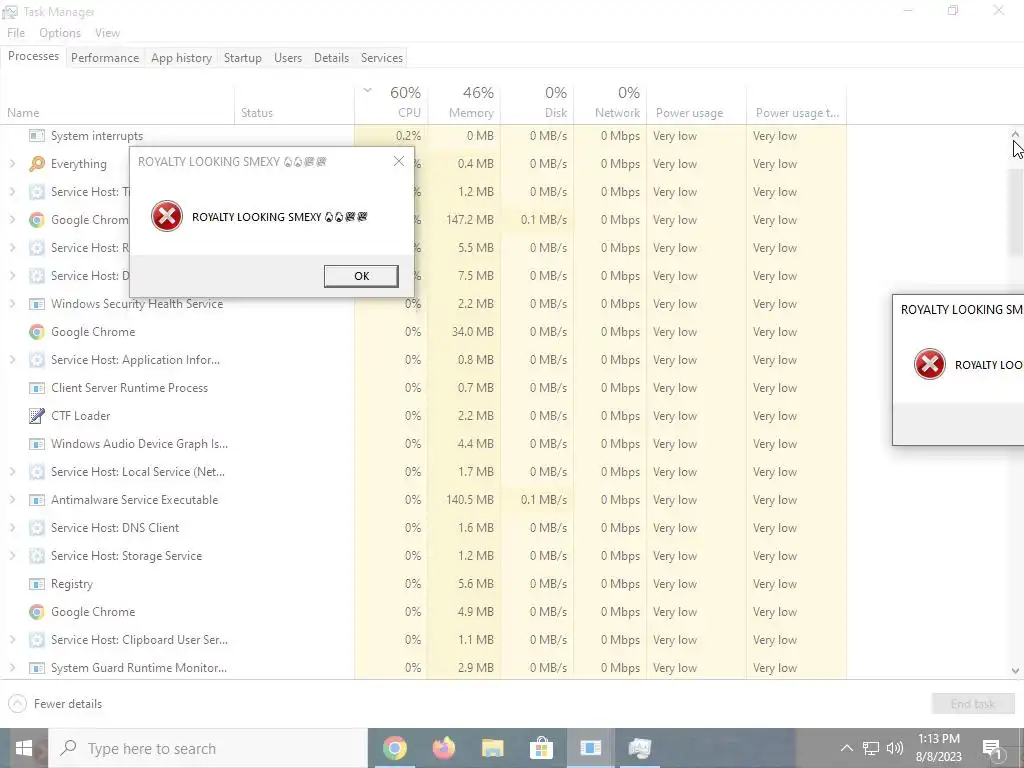Open Firefox from the taskbar

click(443, 748)
